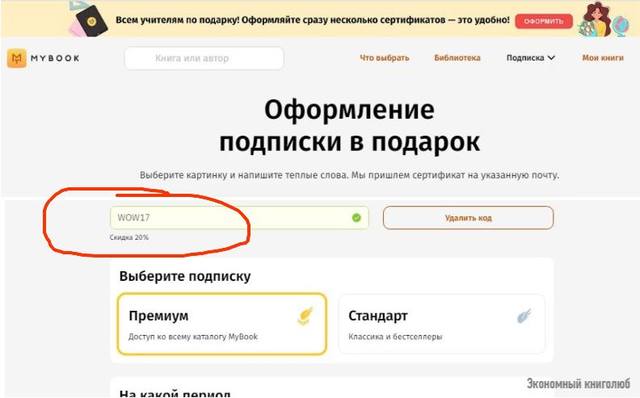Click the Выберите картинку instruction text
The width and height of the screenshot is (640, 398).
[x=349, y=175]
